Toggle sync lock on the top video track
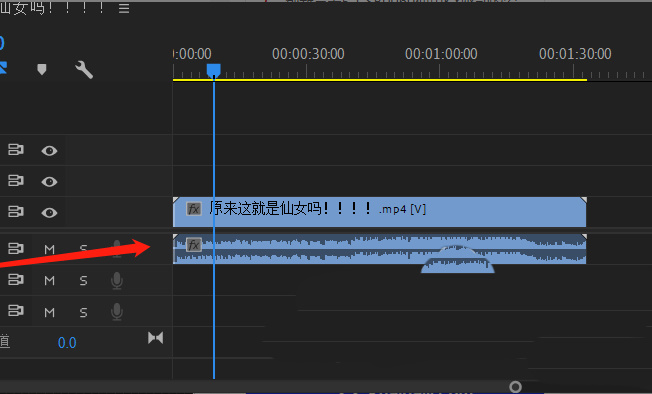The image size is (652, 394). 16,150
